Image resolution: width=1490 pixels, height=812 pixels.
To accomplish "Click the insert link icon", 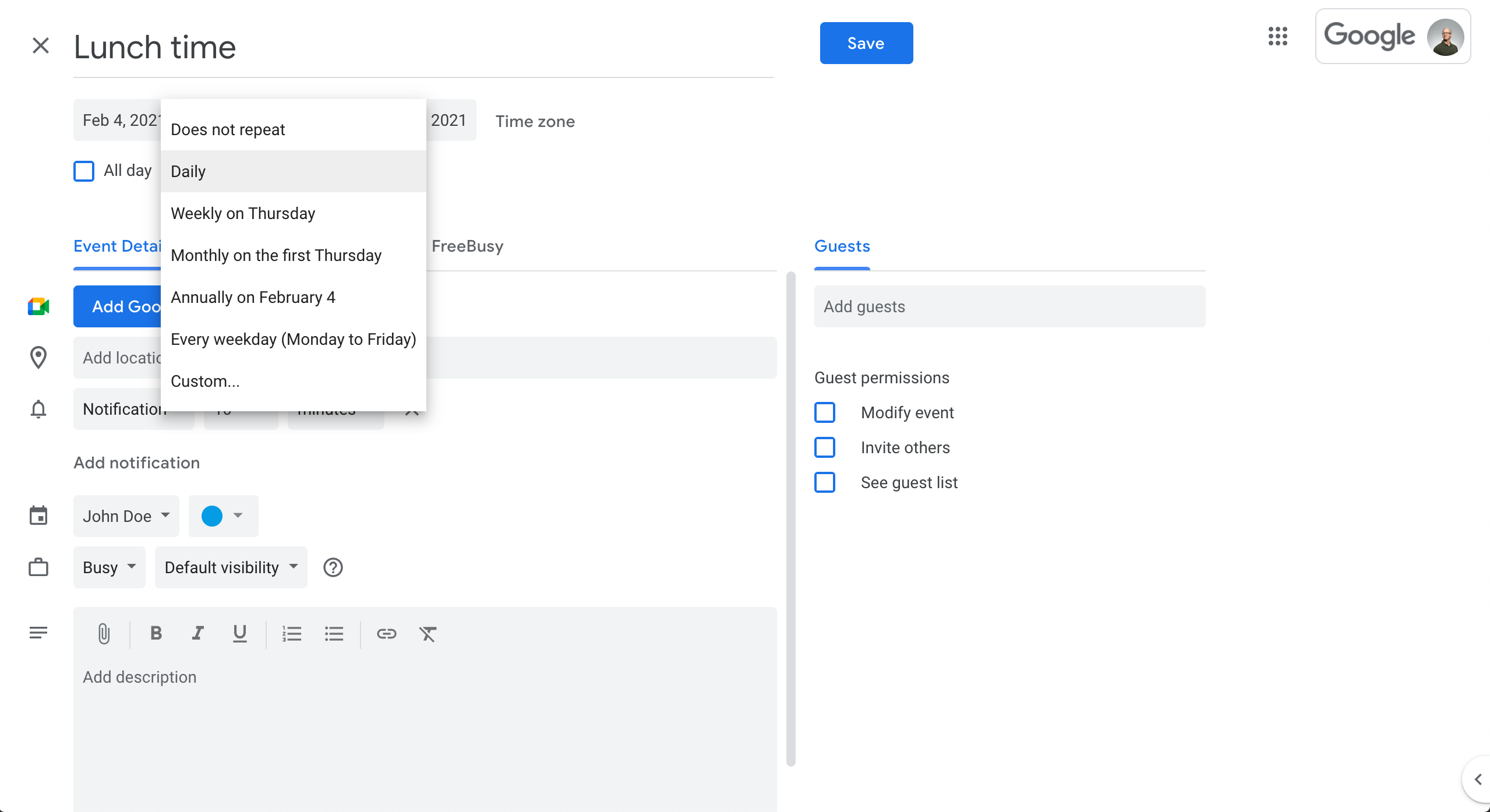I will (x=386, y=633).
